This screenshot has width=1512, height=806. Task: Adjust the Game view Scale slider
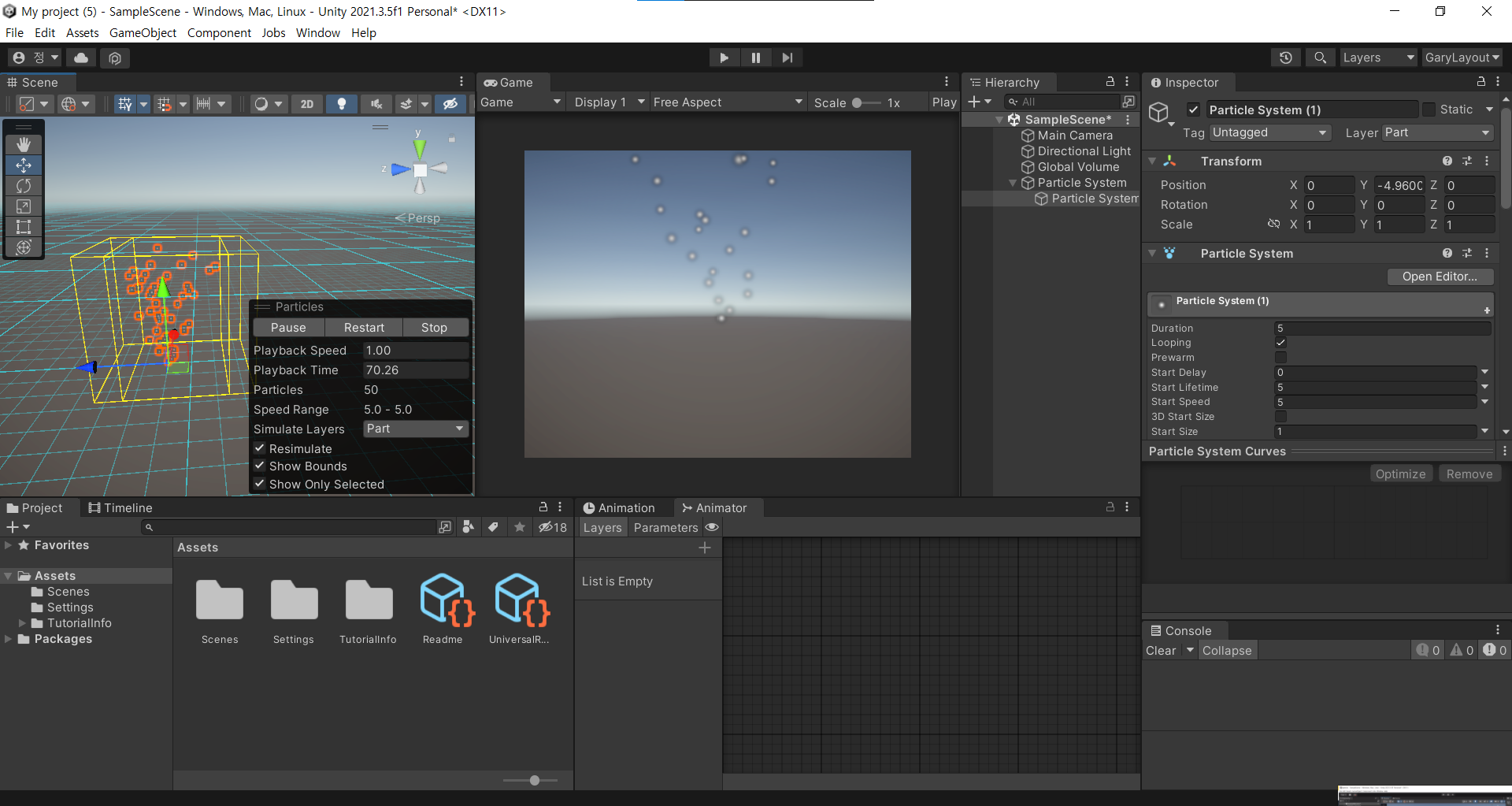(x=866, y=103)
